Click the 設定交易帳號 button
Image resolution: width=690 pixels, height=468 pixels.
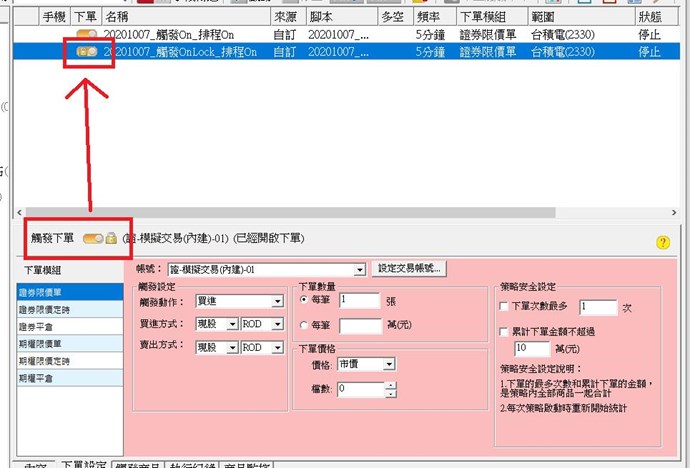[x=409, y=269]
